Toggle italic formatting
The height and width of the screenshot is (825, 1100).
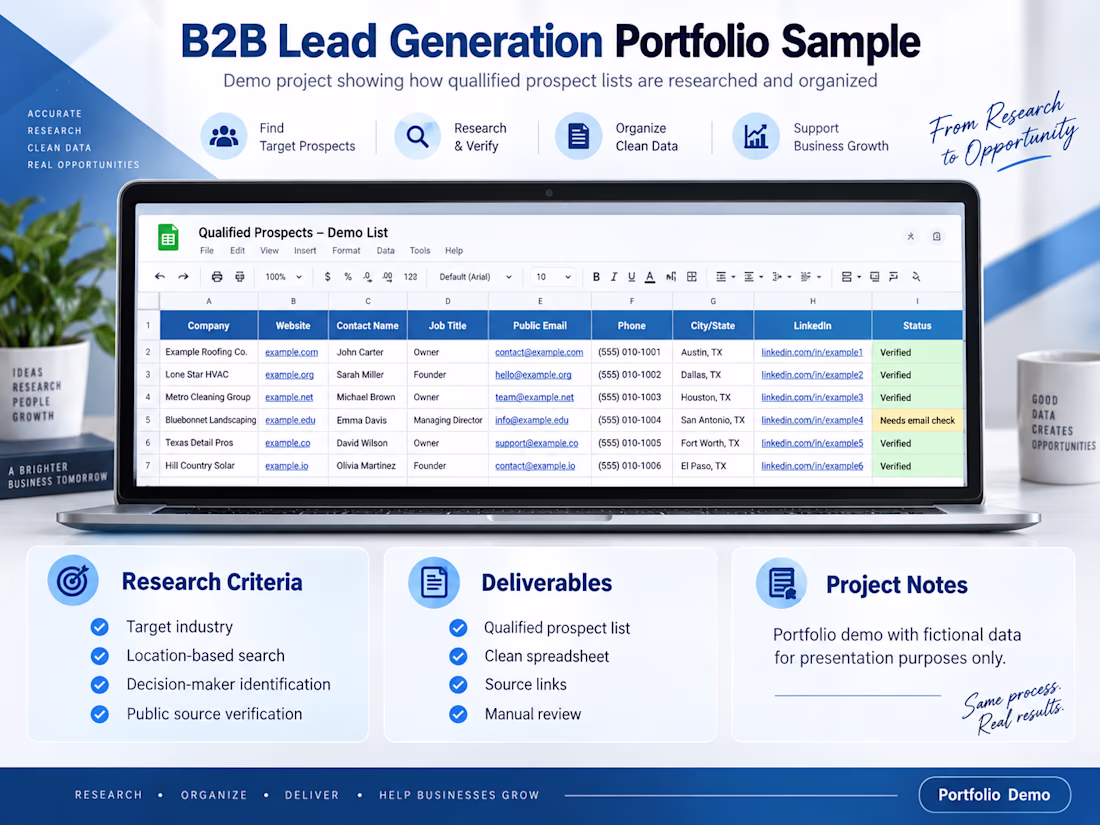point(614,276)
